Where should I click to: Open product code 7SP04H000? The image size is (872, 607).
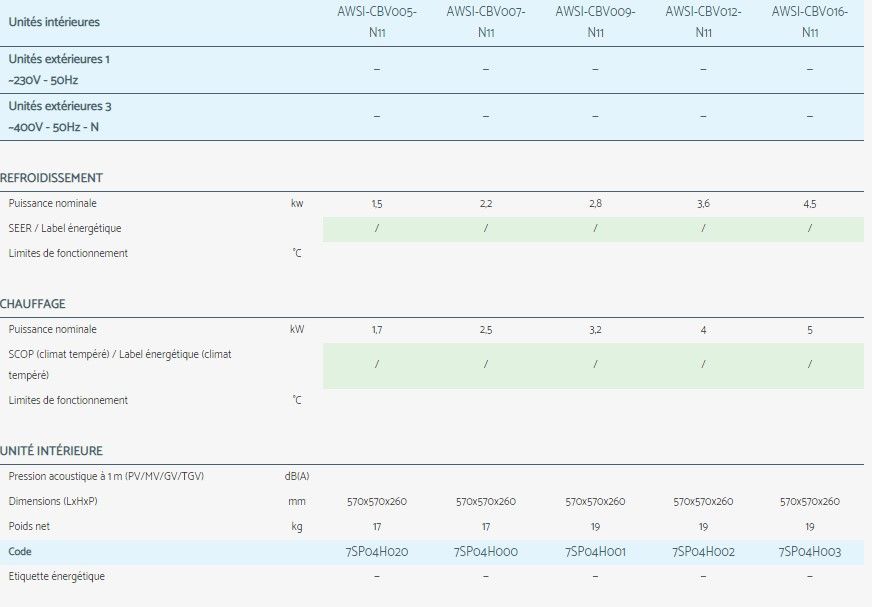coord(486,552)
